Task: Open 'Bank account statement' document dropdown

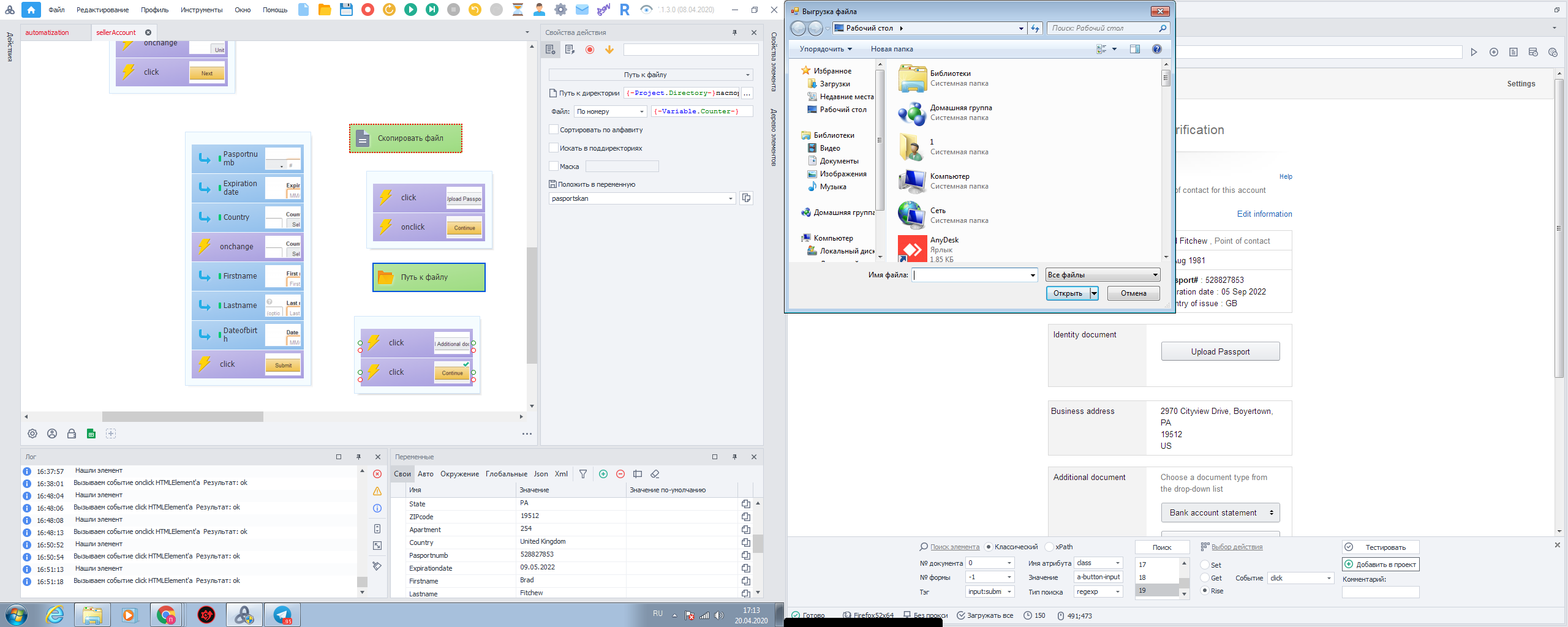Action: [x=1220, y=512]
